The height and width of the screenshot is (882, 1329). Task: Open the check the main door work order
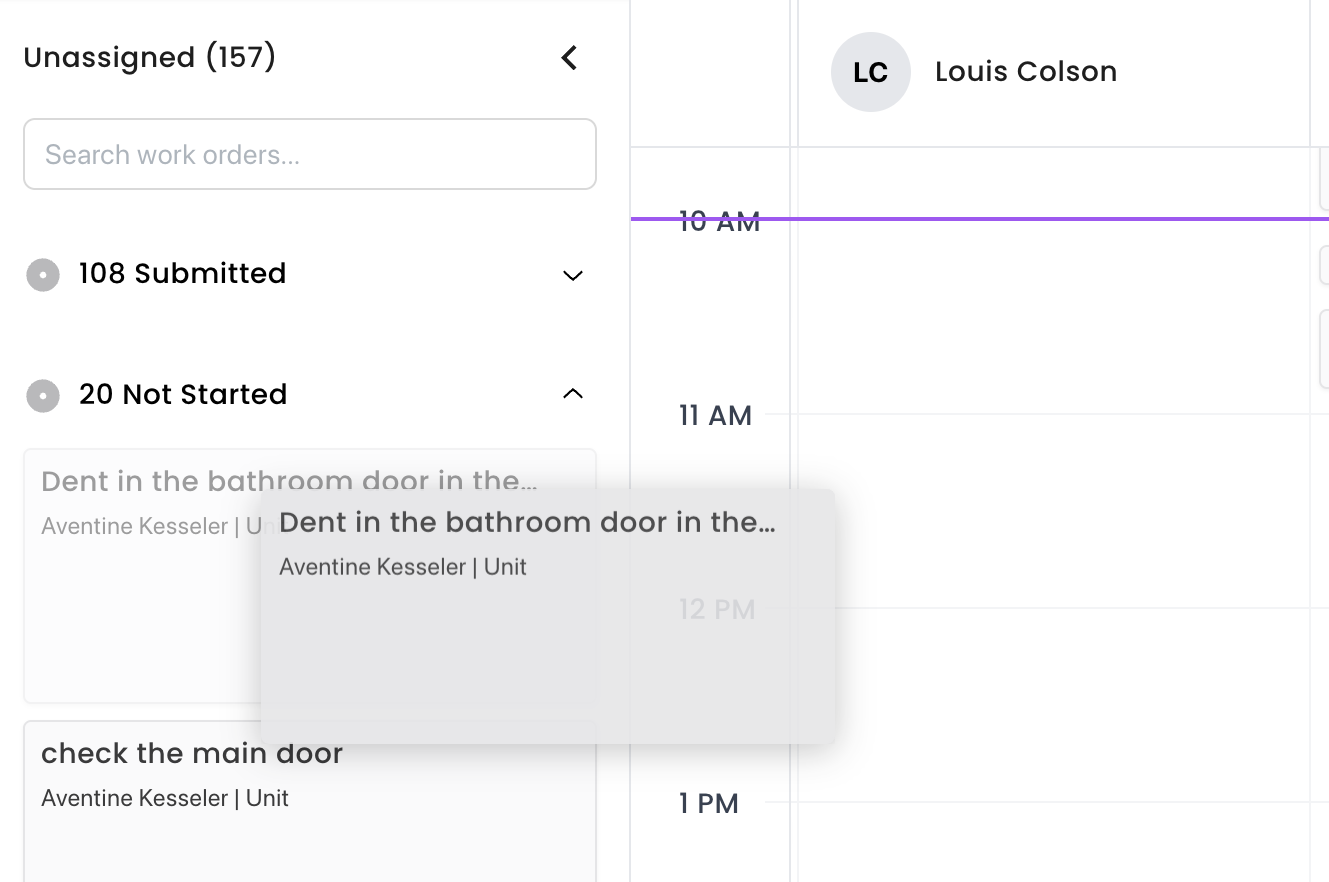pos(310,801)
